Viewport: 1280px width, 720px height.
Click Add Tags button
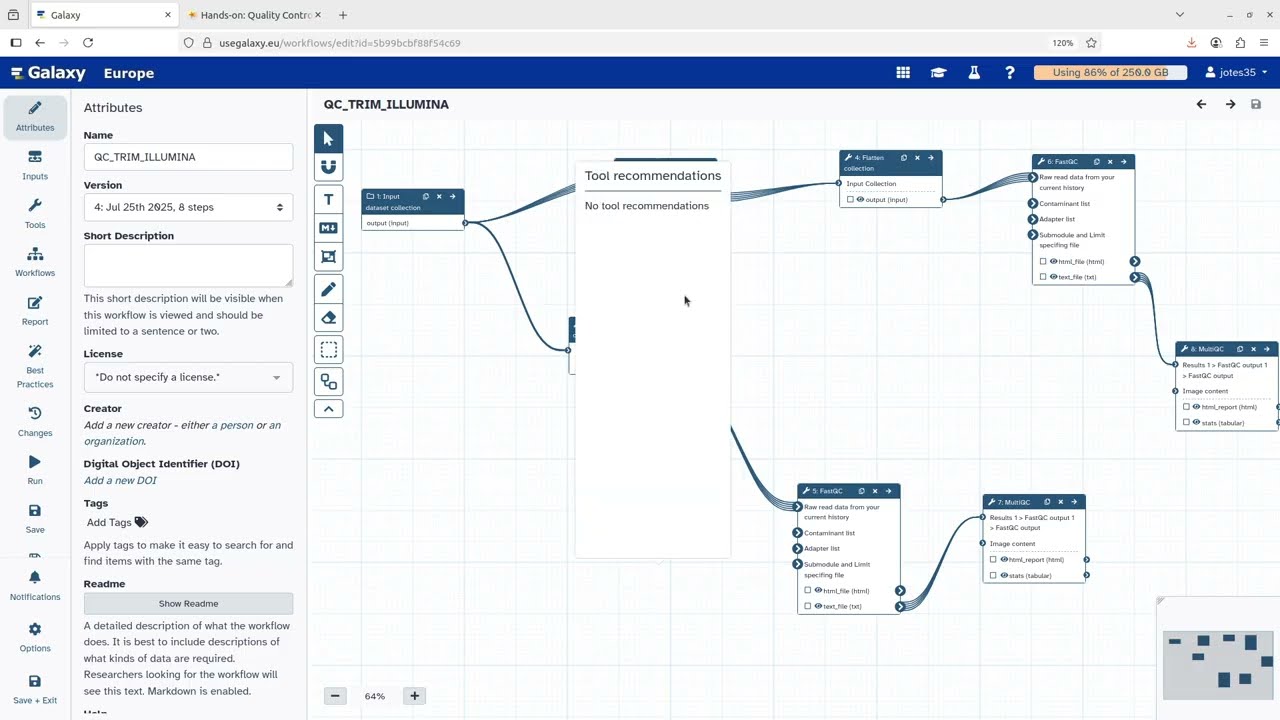point(116,522)
